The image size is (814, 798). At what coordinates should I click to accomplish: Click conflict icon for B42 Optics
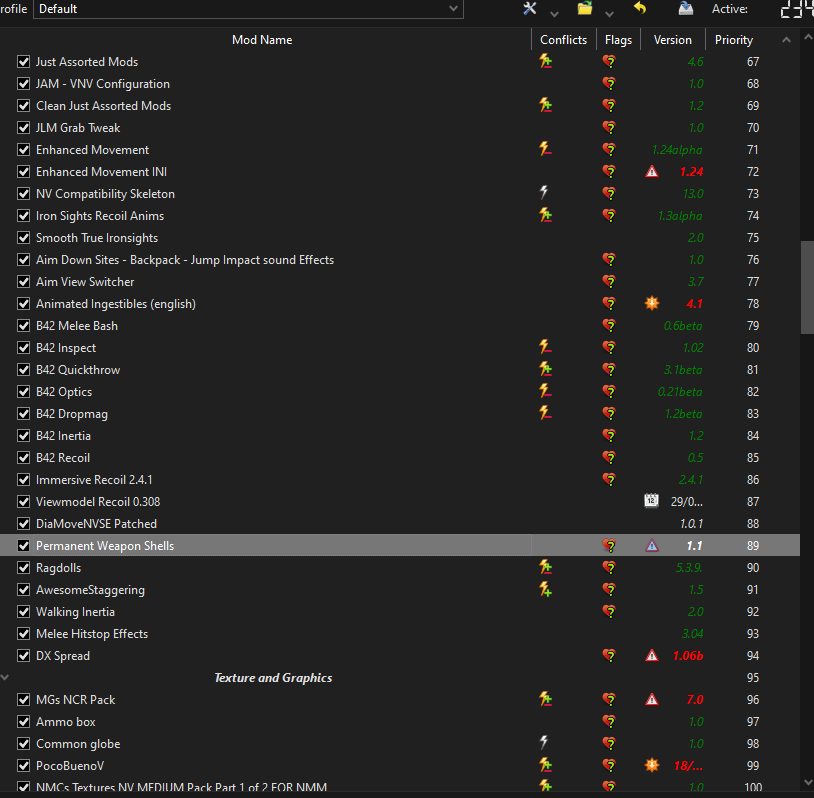coord(545,391)
